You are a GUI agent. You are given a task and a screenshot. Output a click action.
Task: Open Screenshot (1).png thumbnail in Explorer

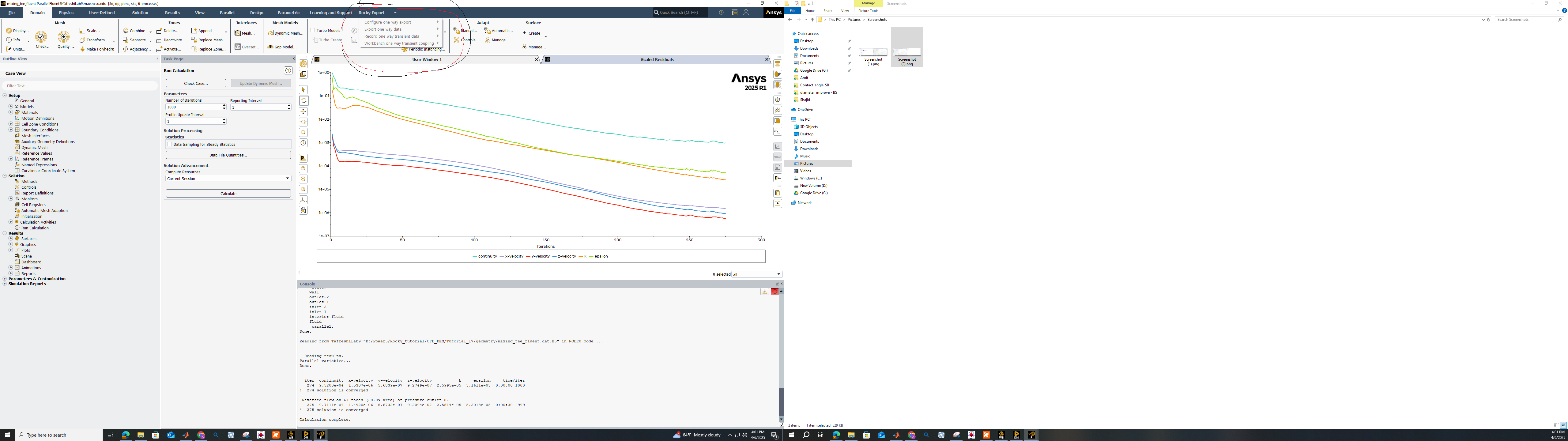(873, 52)
